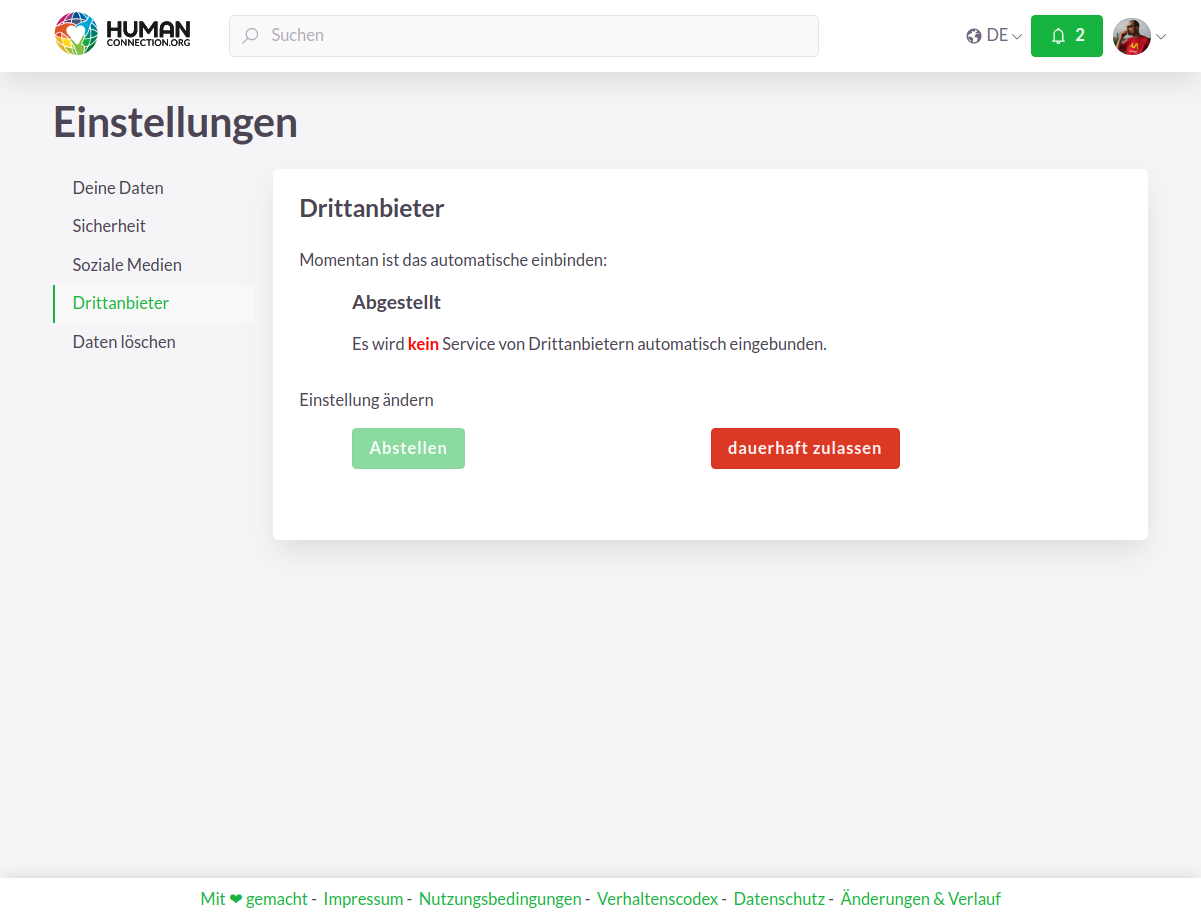Click the search magnifier icon

point(250,36)
